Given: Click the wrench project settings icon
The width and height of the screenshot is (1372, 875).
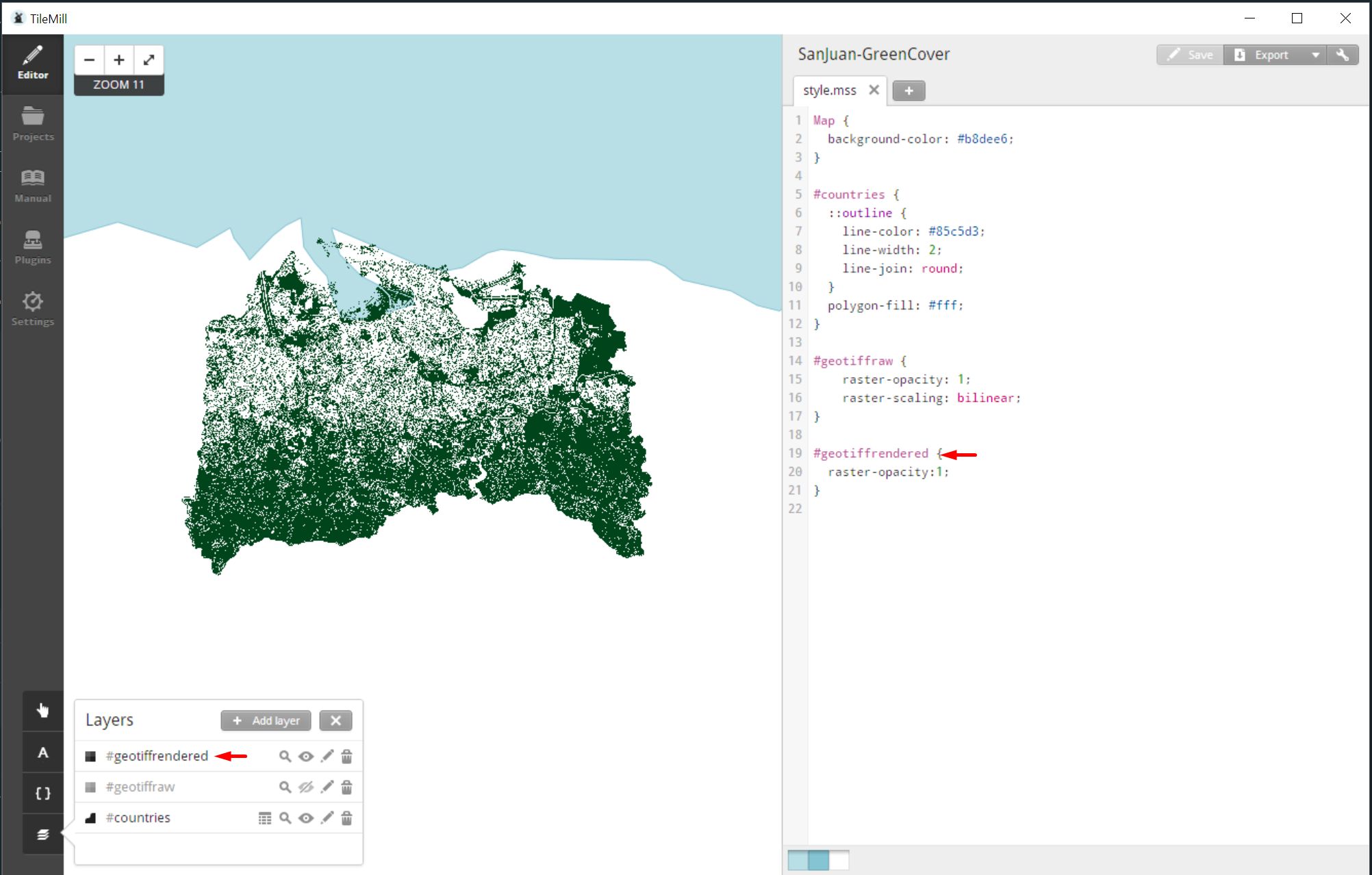Looking at the screenshot, I should pos(1343,55).
